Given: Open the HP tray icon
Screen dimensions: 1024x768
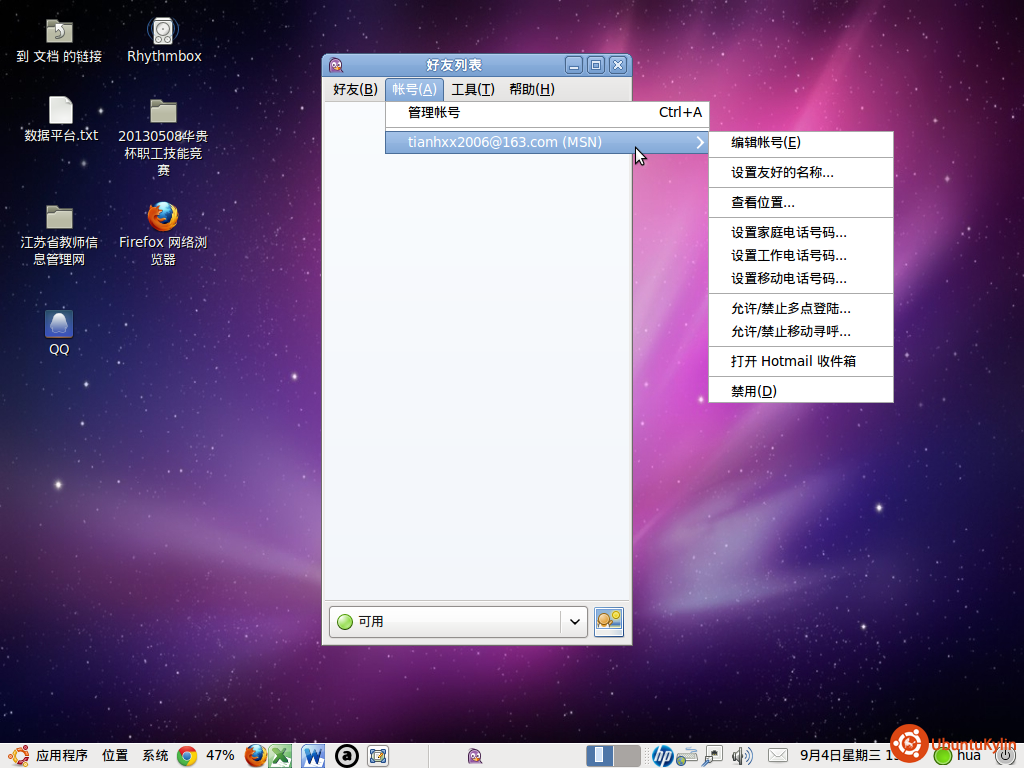Looking at the screenshot, I should pos(662,756).
